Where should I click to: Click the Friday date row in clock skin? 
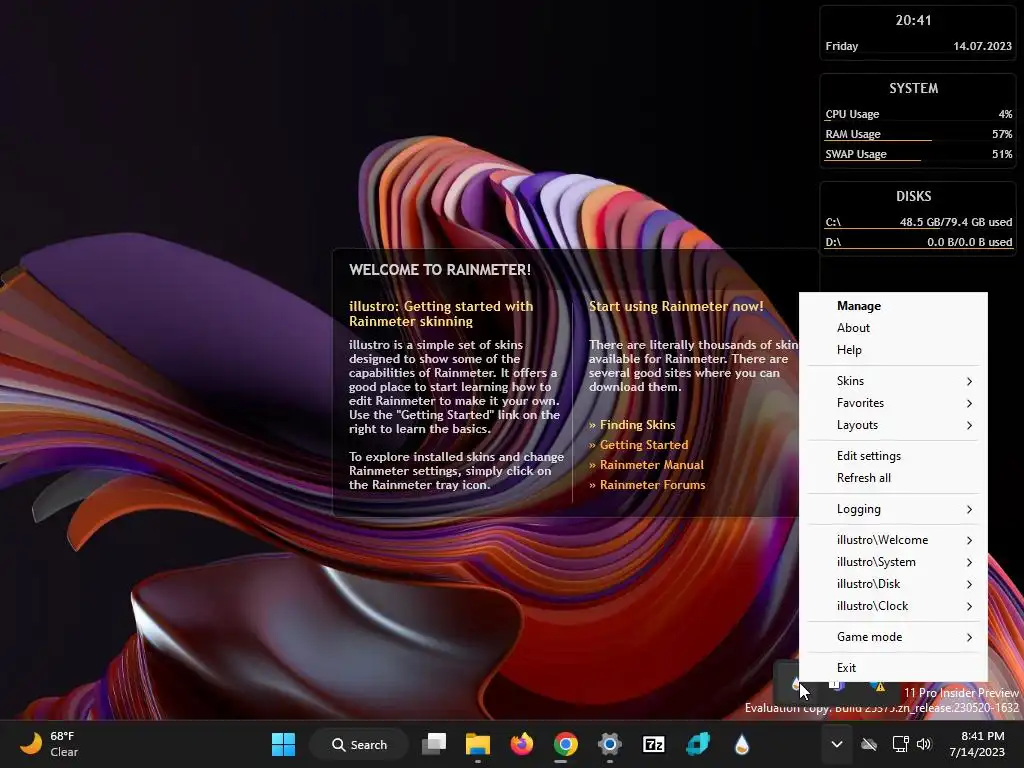918,46
